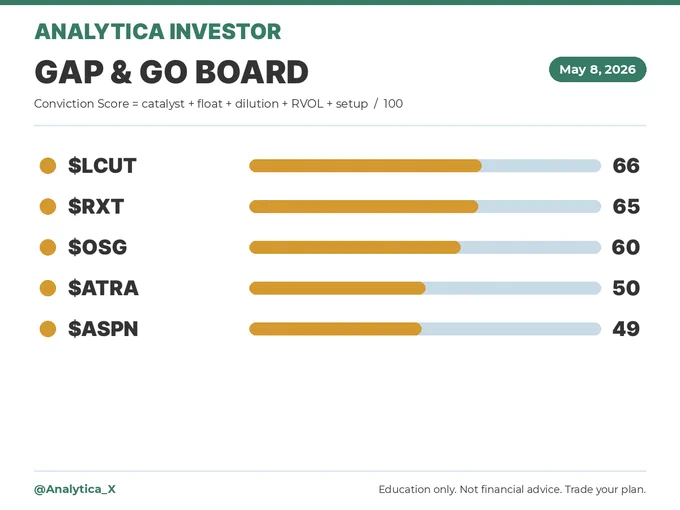Image resolution: width=680 pixels, height=510 pixels.
Task: Open the $OSG ticker symbol
Action: (98, 247)
